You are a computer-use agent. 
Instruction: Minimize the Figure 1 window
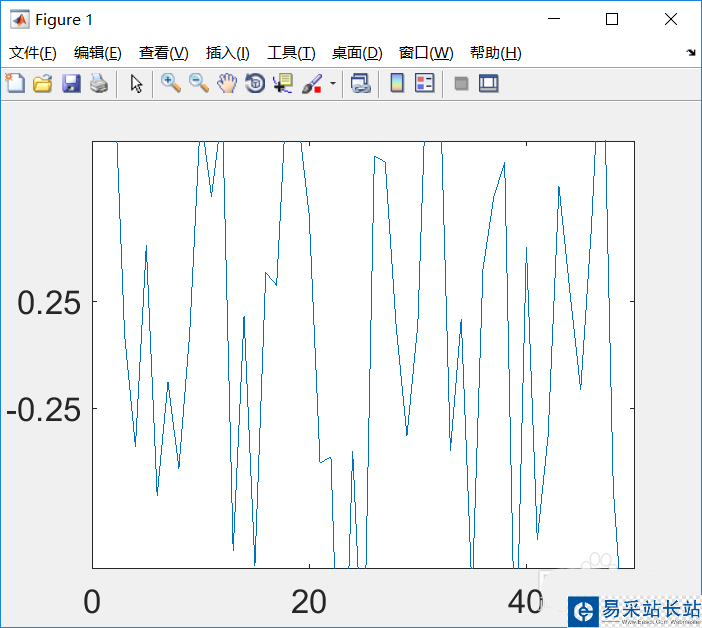pos(554,19)
